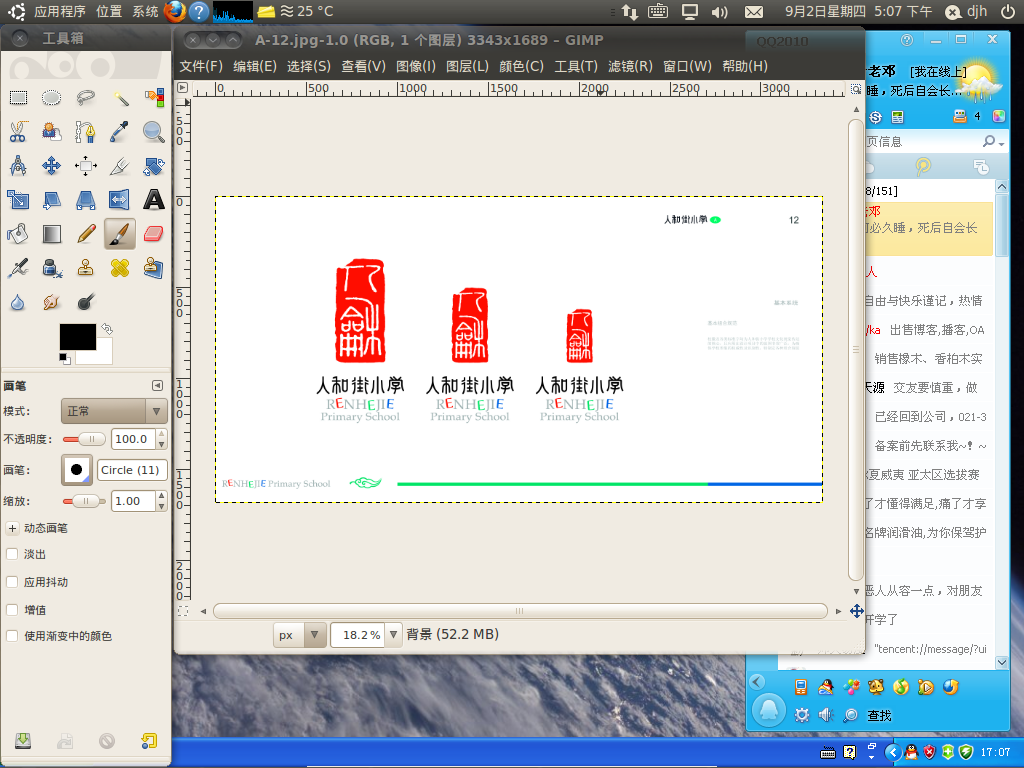1024x768 pixels.
Task: Select the Move tool
Action: (52, 166)
